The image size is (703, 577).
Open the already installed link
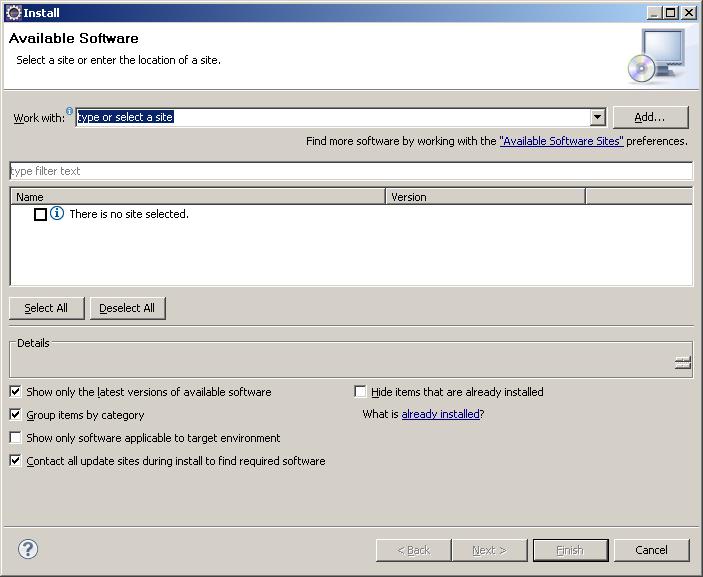tap(440, 414)
